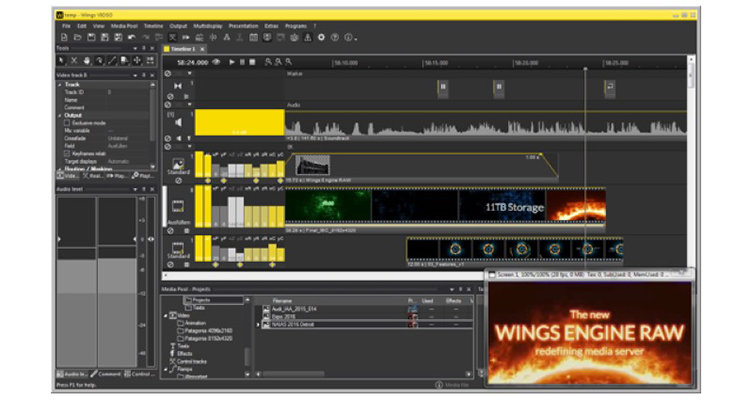Play the timeline
750x400 pixels.
tap(232, 62)
